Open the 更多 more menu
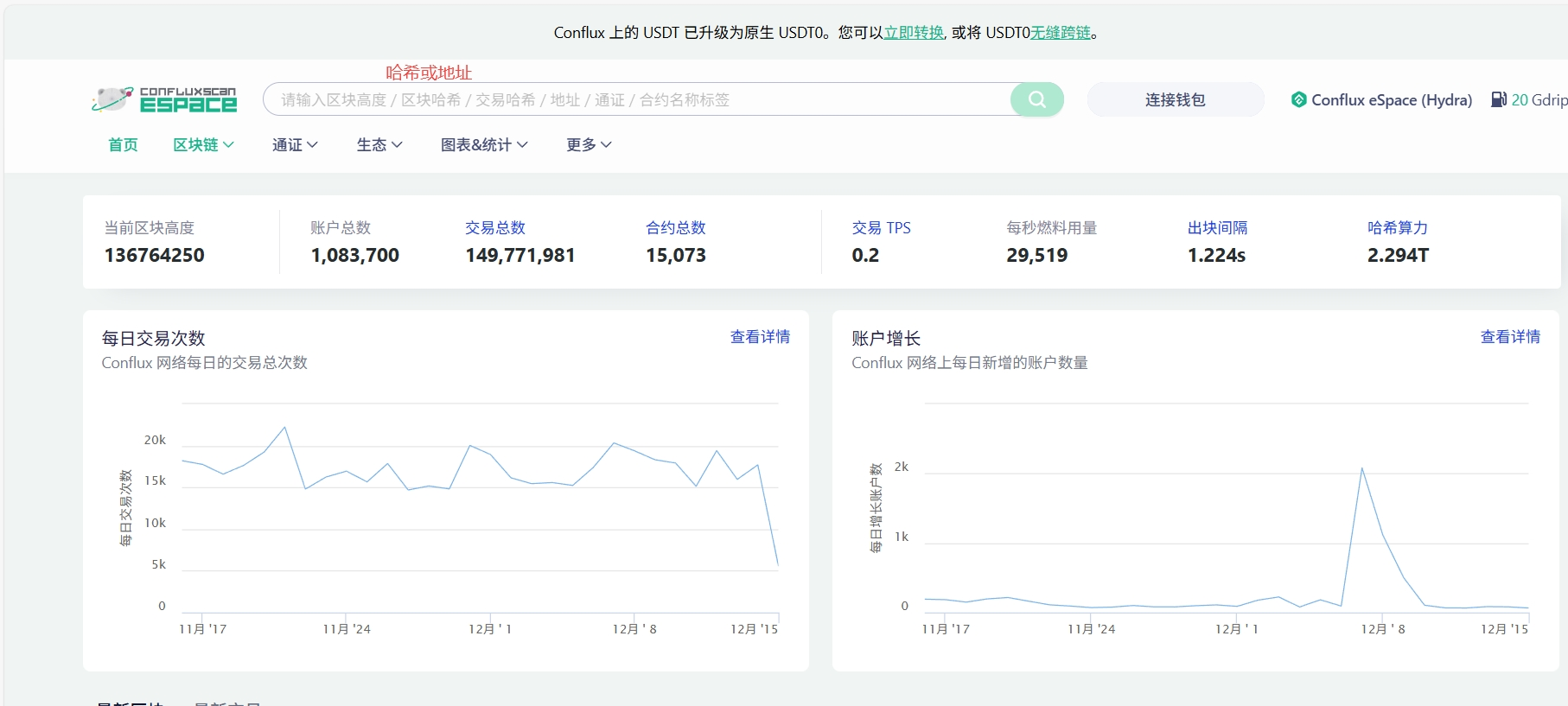The height and width of the screenshot is (706, 1568). click(589, 144)
